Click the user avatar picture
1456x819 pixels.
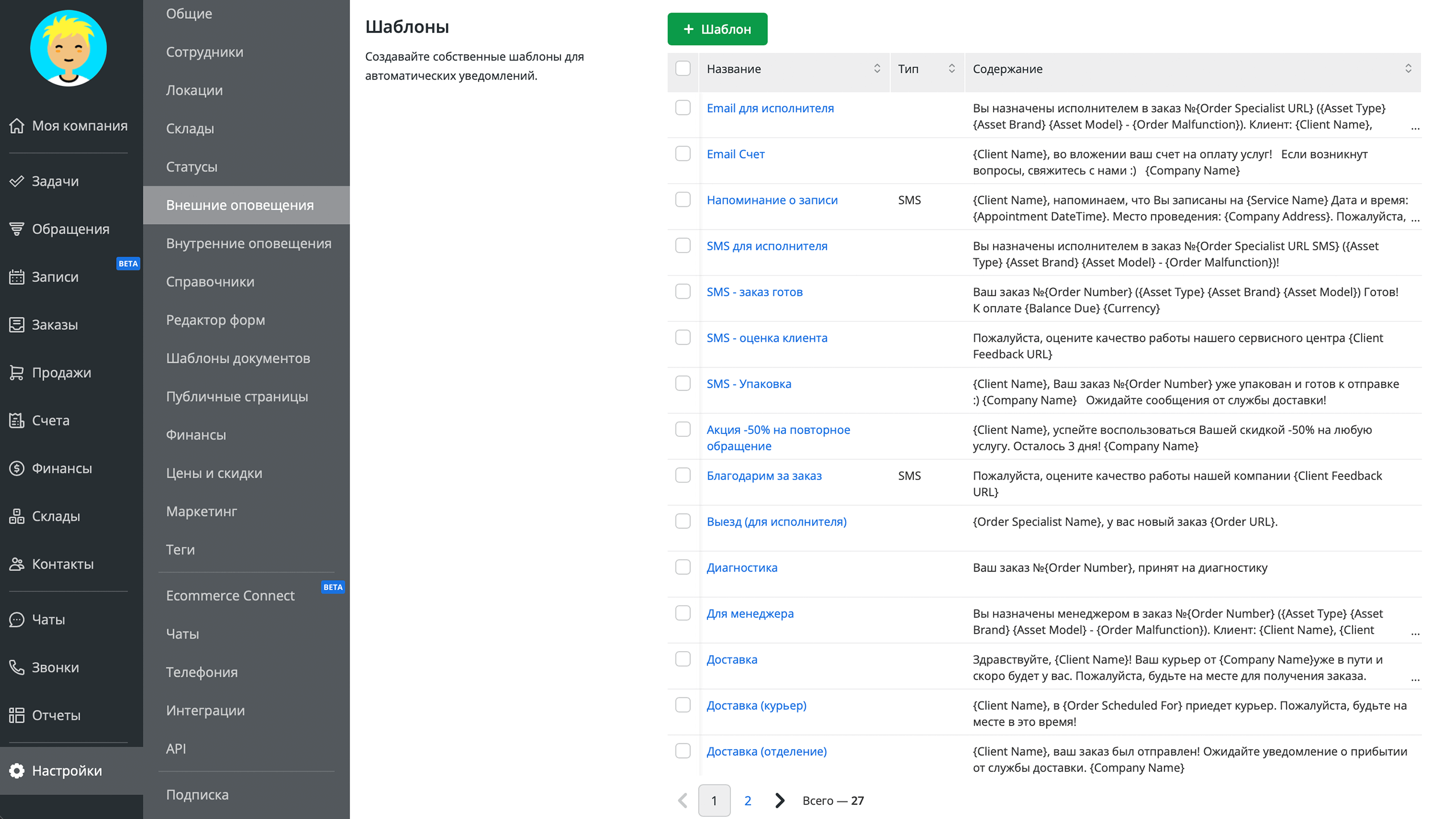68,48
